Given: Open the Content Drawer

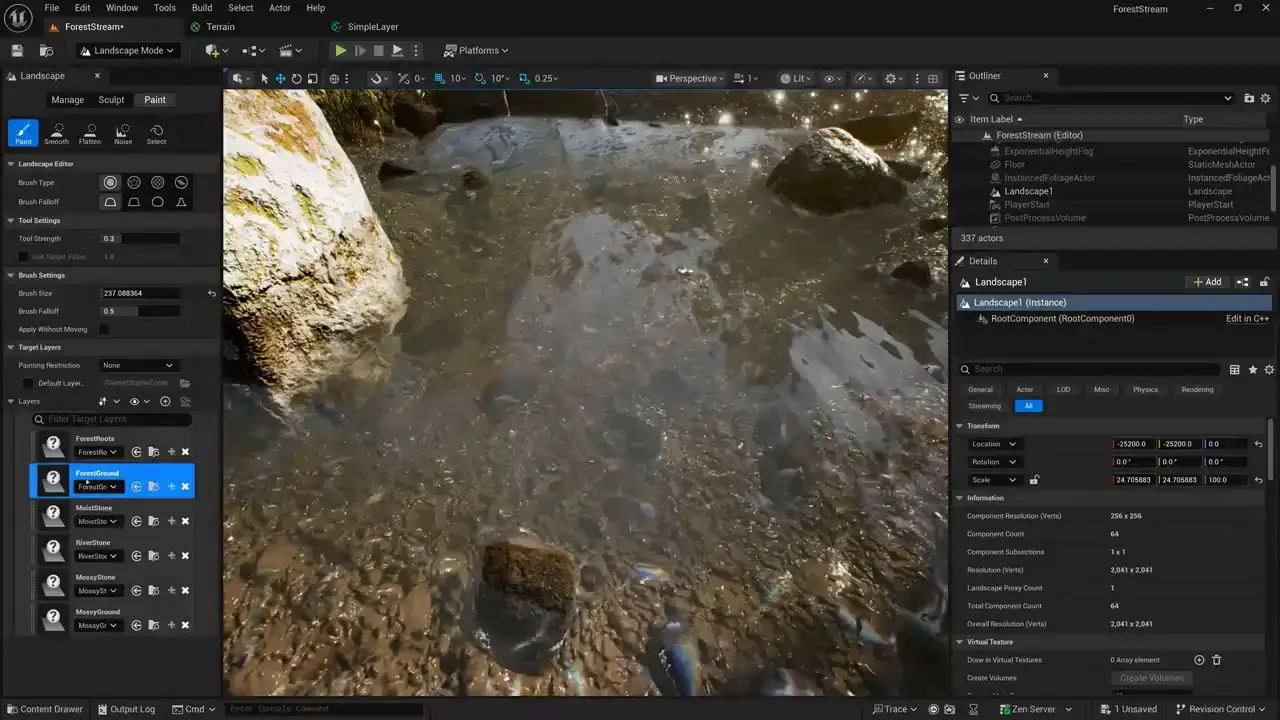Looking at the screenshot, I should (44, 709).
